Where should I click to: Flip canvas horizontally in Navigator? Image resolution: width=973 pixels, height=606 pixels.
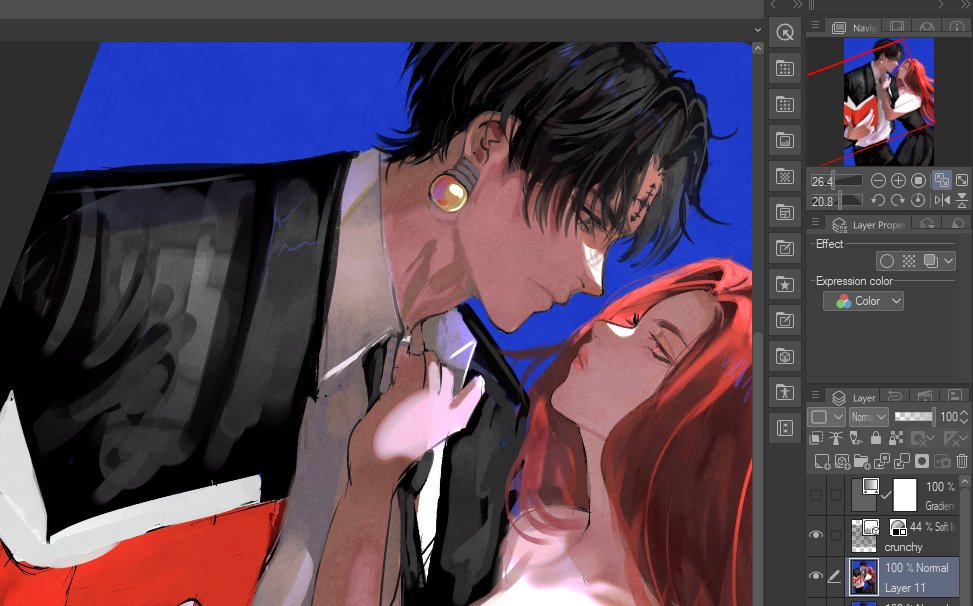click(941, 200)
